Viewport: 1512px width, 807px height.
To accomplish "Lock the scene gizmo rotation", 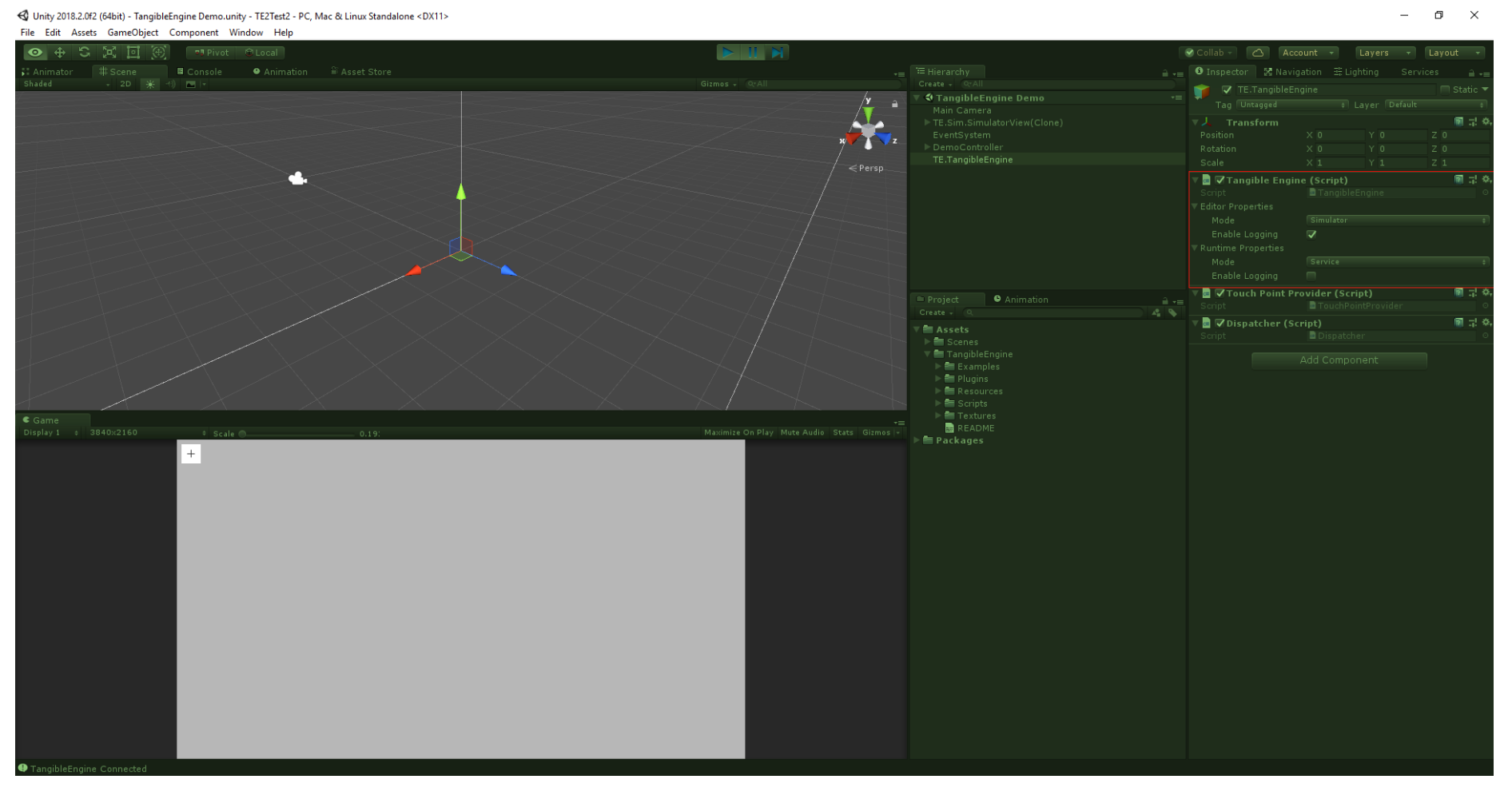I will (x=895, y=104).
